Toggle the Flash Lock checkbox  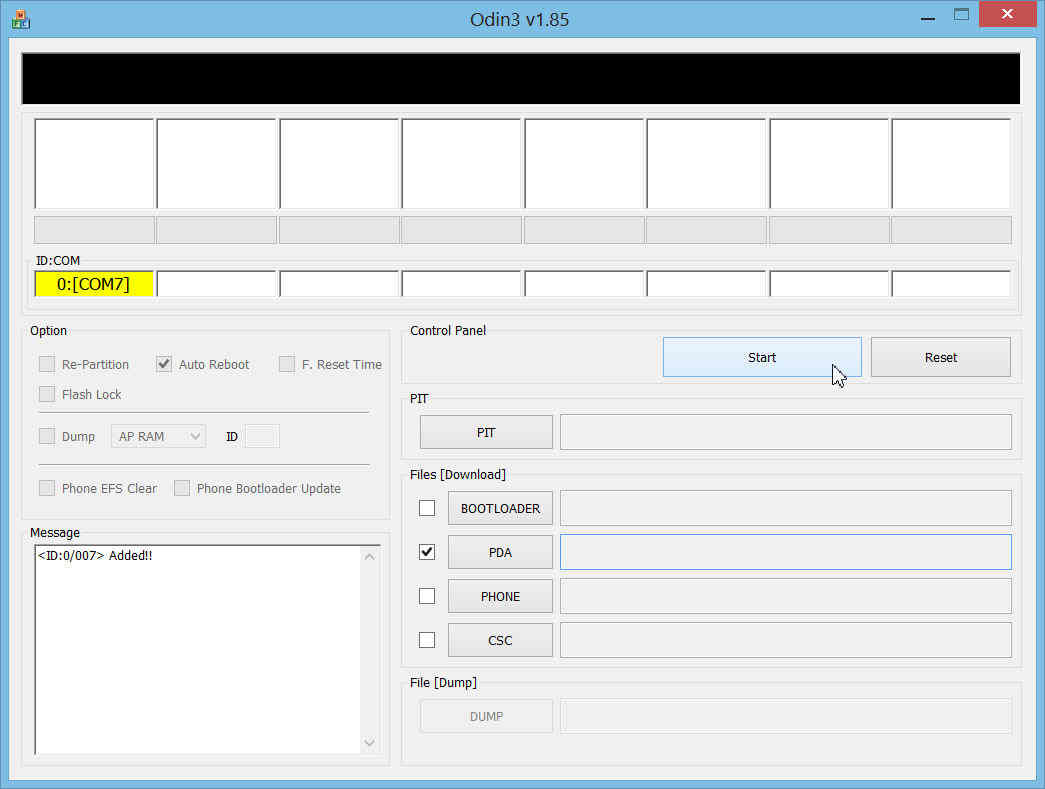tap(47, 394)
